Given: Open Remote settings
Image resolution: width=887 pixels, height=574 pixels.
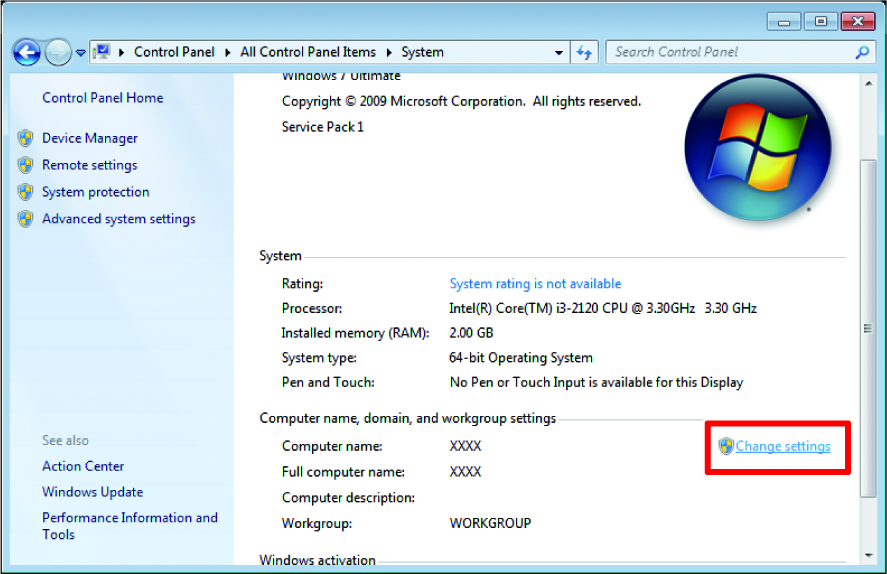Looking at the screenshot, I should (89, 165).
